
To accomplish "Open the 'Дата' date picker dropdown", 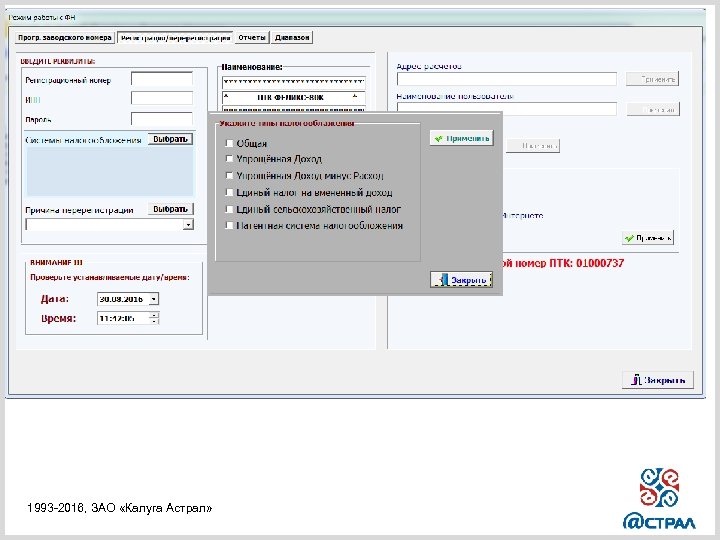I will click(154, 299).
